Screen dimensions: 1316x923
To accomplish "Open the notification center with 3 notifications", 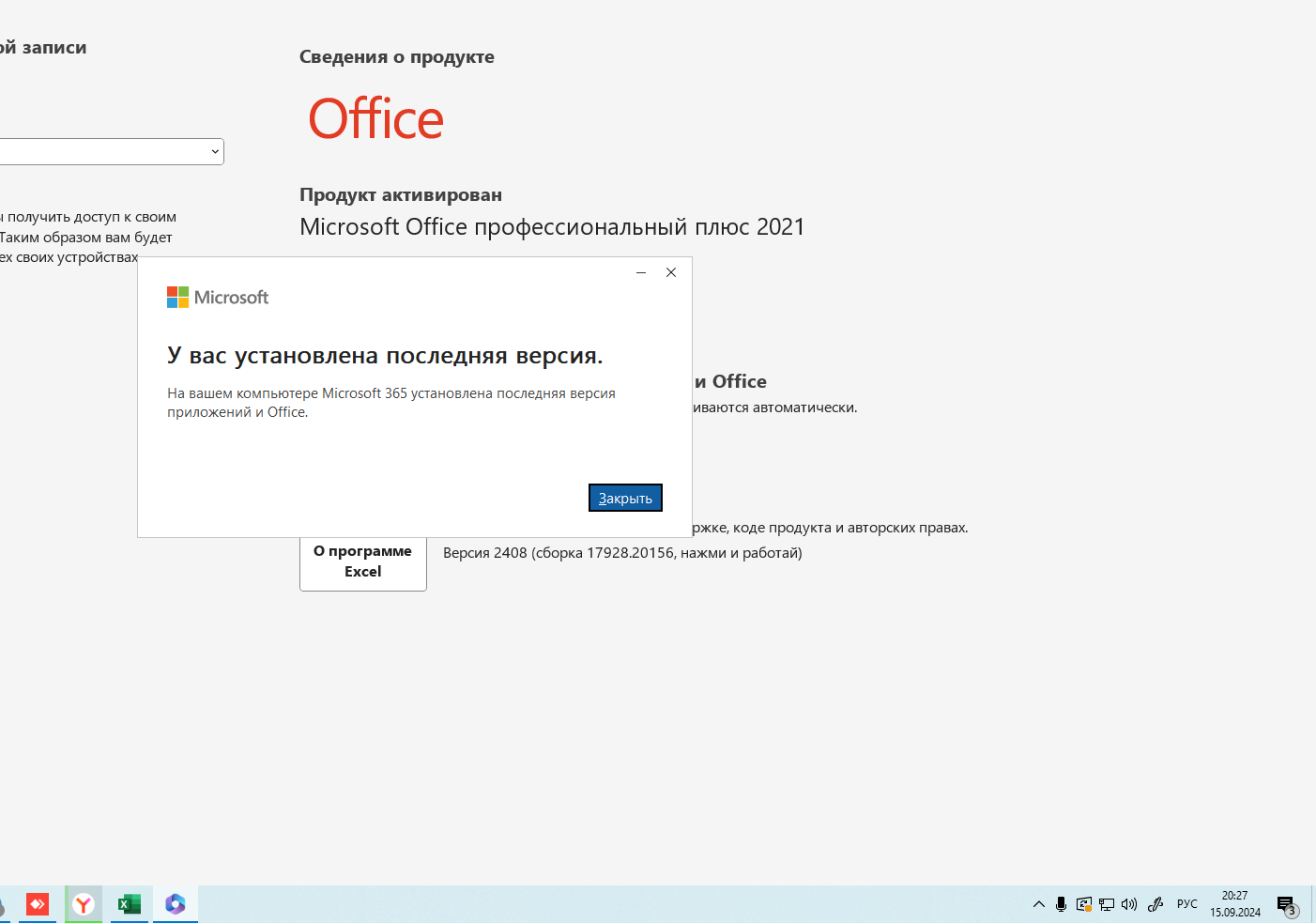I will (1287, 905).
